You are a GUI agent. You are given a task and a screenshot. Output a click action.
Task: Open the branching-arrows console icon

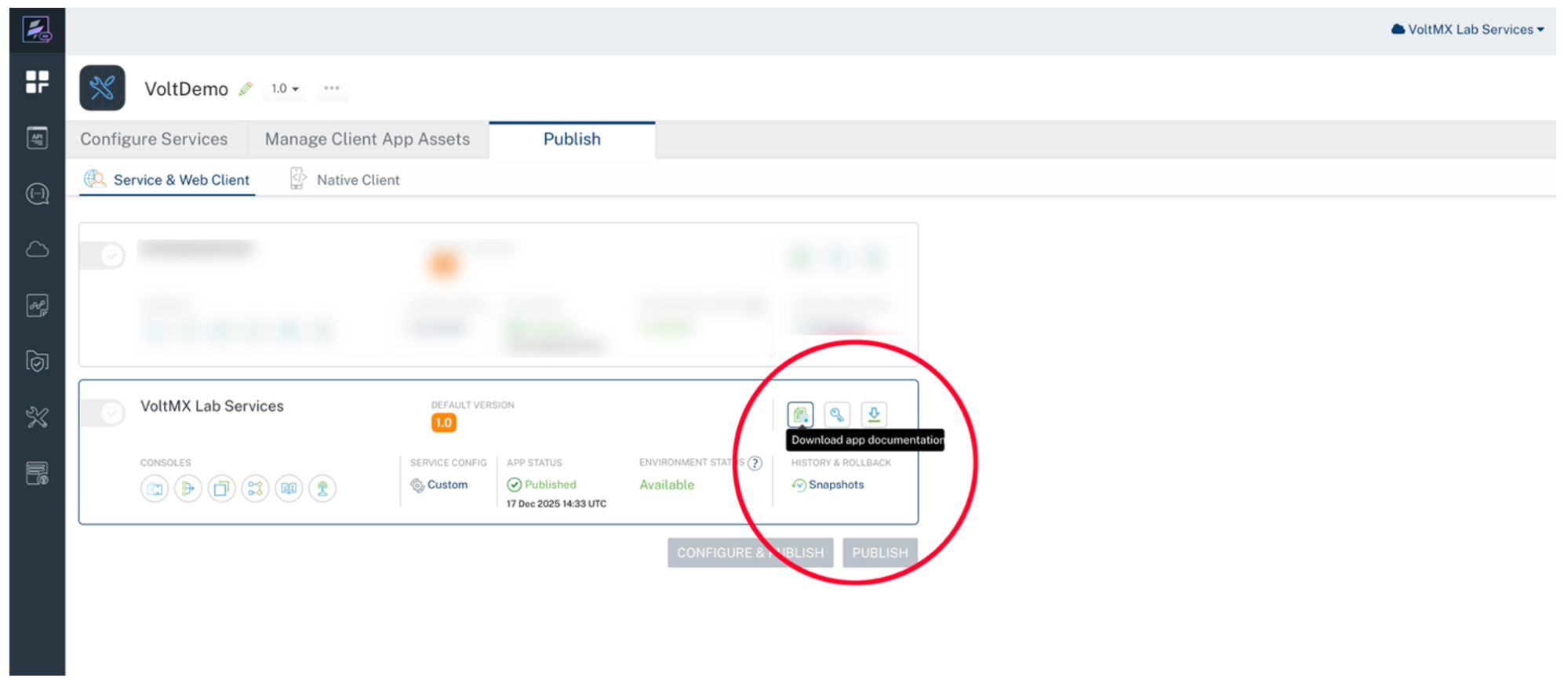pos(188,489)
